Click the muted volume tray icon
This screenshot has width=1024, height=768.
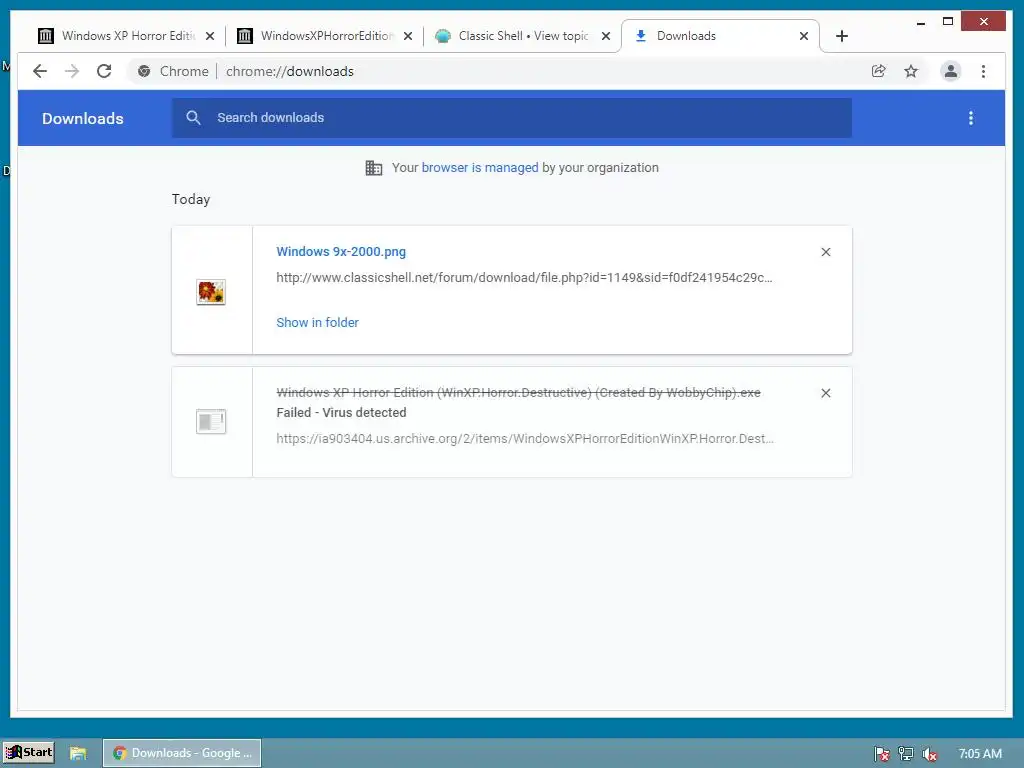click(x=929, y=754)
